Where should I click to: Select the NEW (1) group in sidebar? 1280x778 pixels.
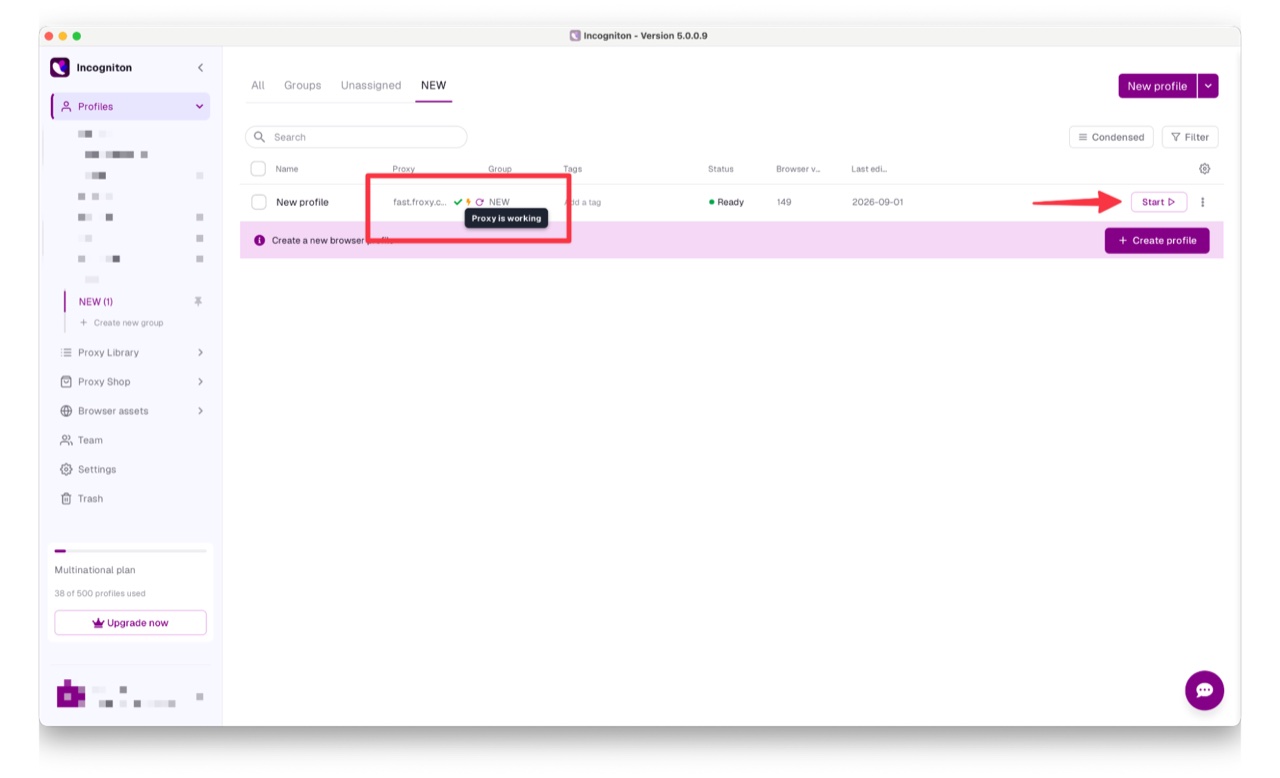96,301
